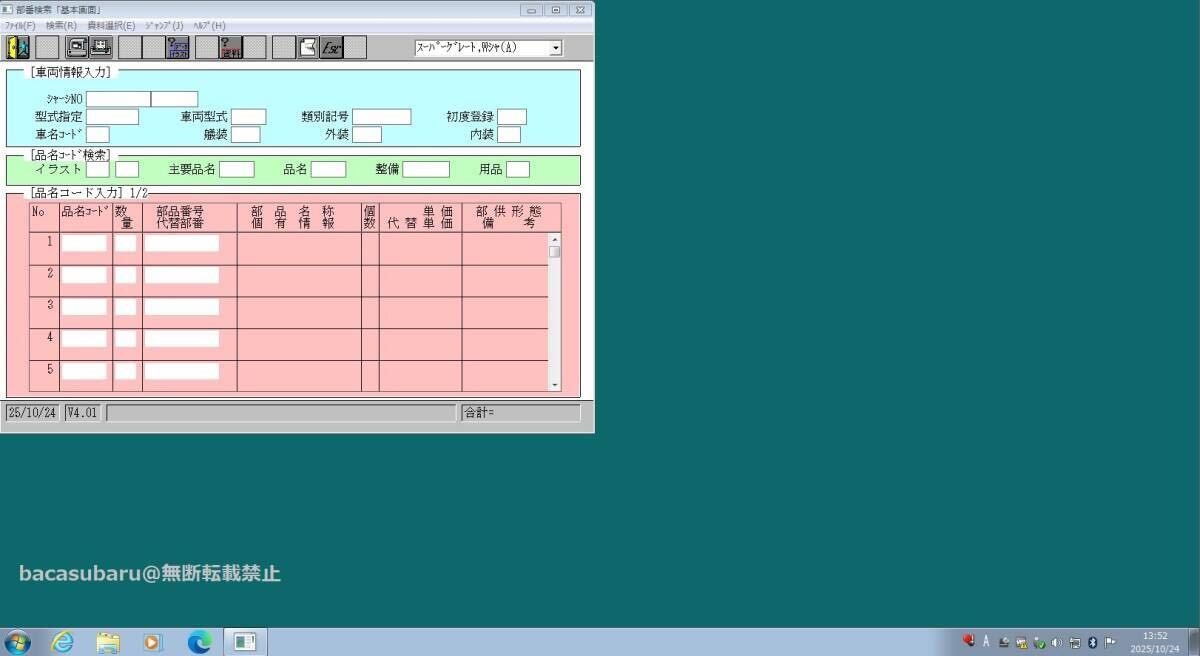Open the ファイル(F) menu
The width and height of the screenshot is (1200, 656).
point(18,24)
